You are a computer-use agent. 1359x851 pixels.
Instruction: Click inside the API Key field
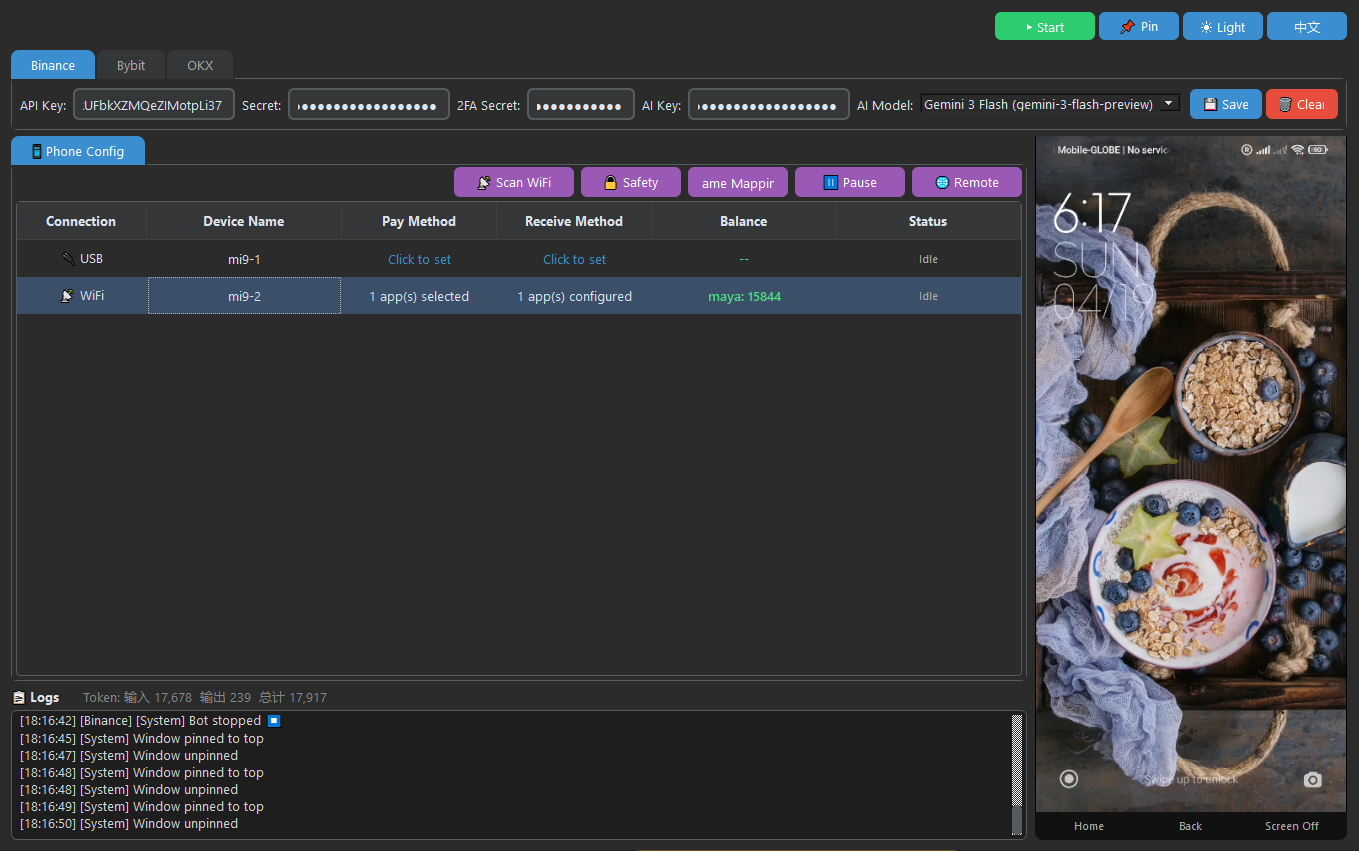click(153, 105)
